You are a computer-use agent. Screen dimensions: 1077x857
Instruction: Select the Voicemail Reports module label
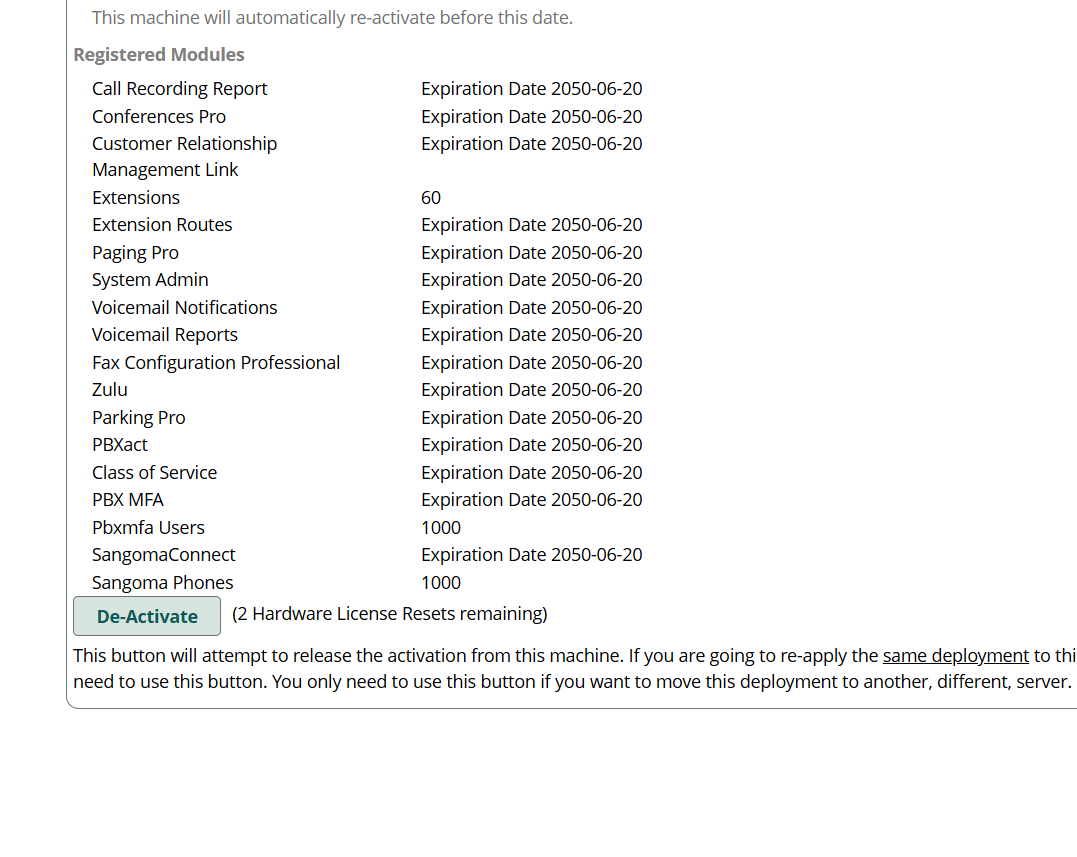click(165, 335)
